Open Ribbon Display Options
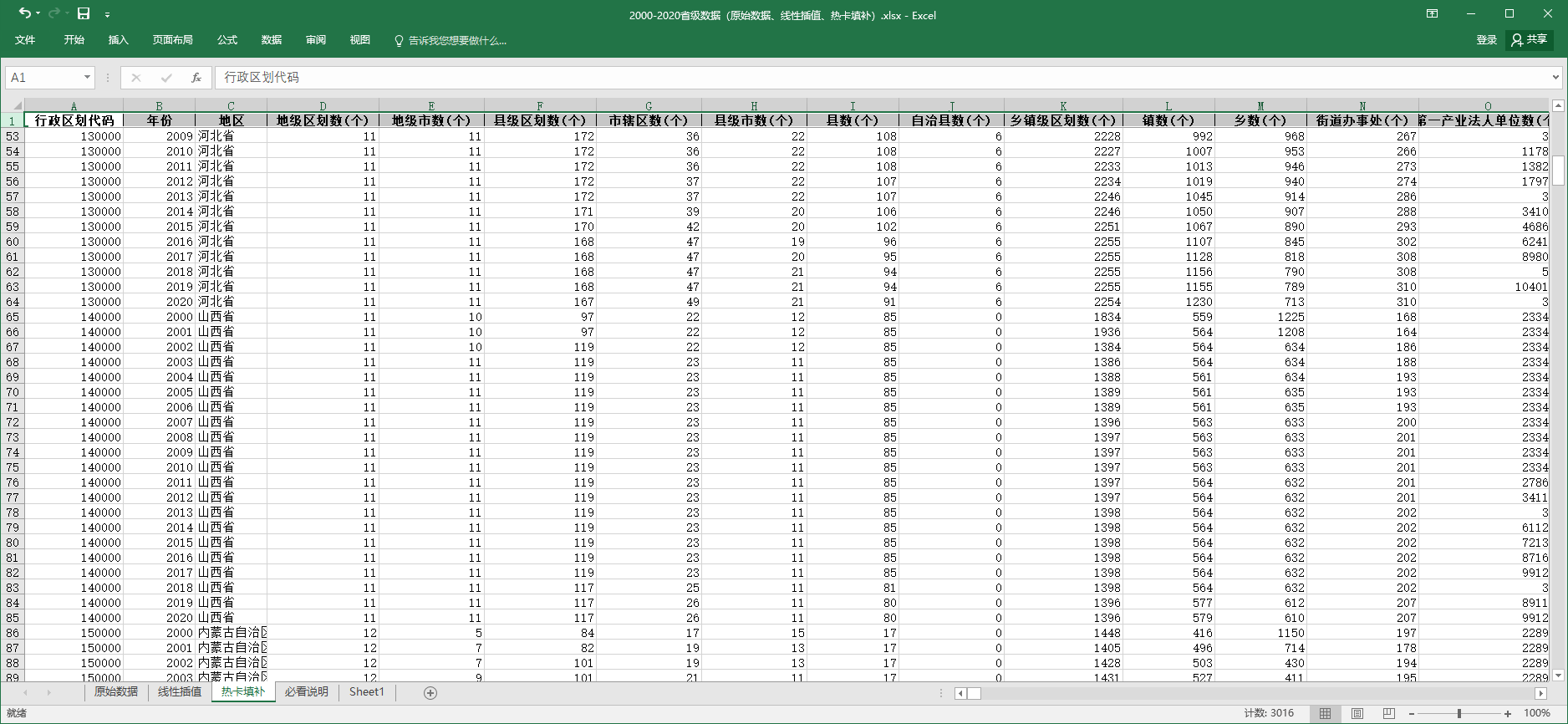This screenshot has width=1568, height=724. pos(1432,13)
